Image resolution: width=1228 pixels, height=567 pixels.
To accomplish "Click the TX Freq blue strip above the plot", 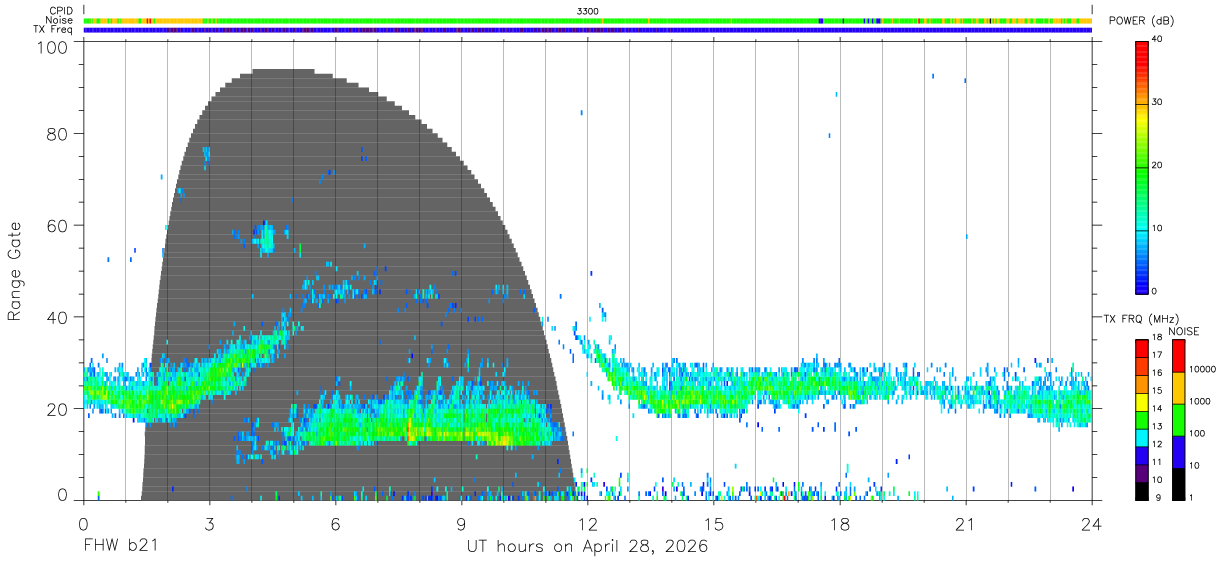I will tap(587, 30).
